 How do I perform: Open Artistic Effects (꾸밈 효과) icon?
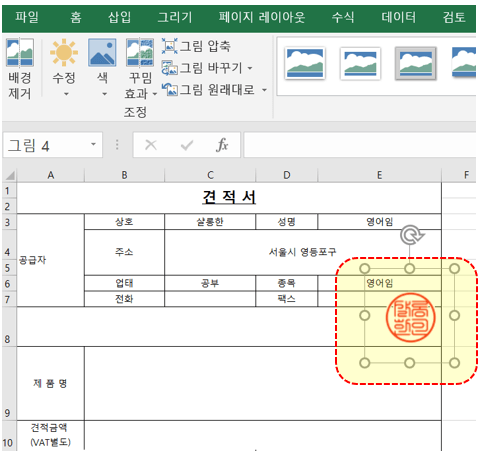(140, 52)
